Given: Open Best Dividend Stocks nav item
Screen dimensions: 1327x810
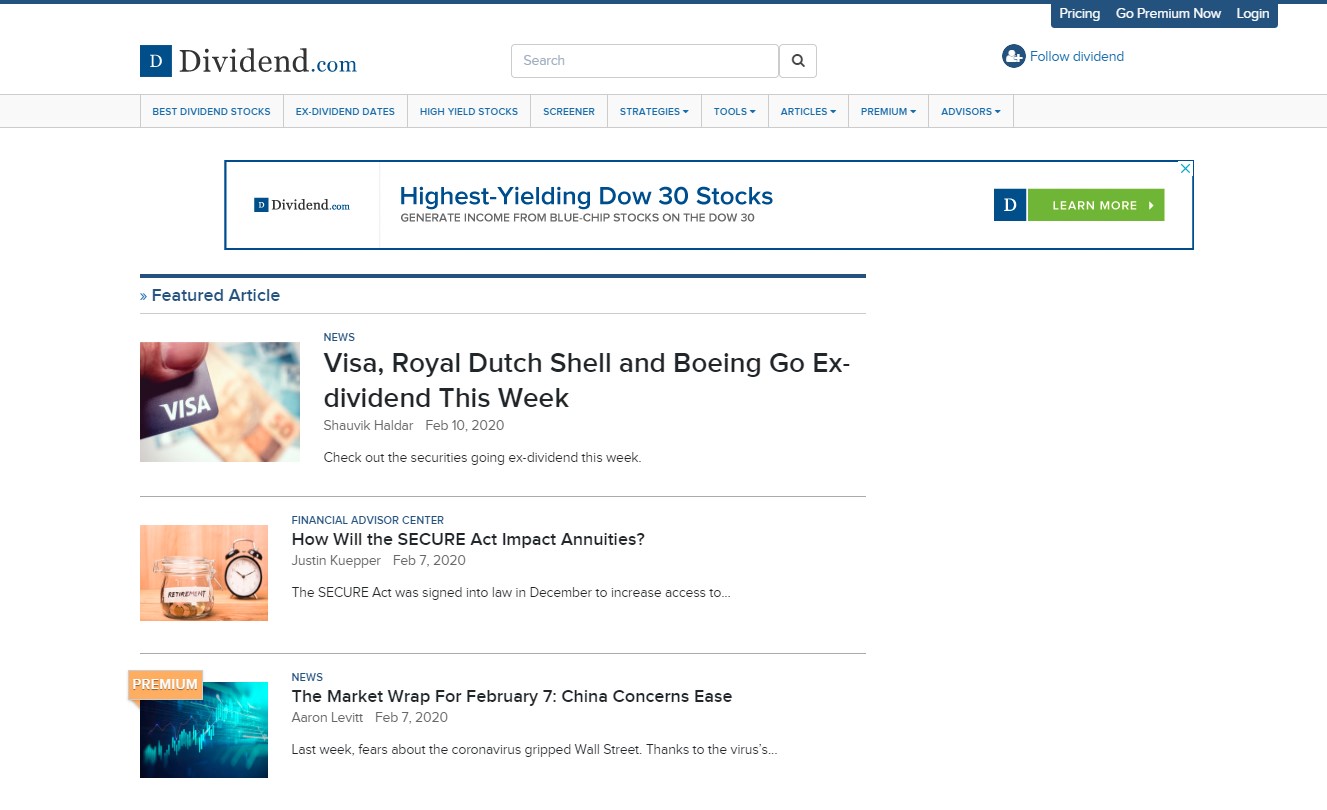Looking at the screenshot, I should coord(211,112).
